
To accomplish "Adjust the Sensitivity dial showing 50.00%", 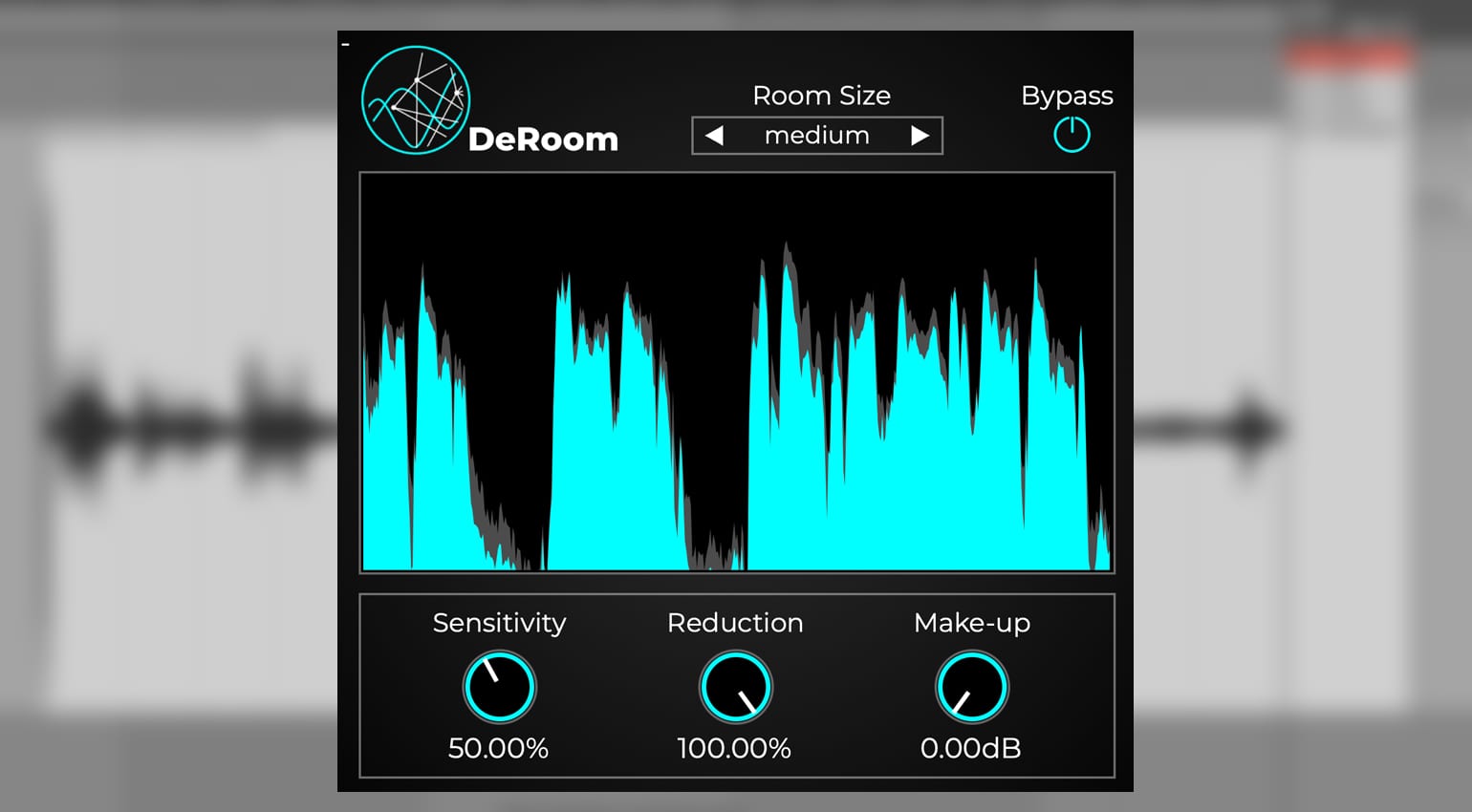I will [x=499, y=686].
